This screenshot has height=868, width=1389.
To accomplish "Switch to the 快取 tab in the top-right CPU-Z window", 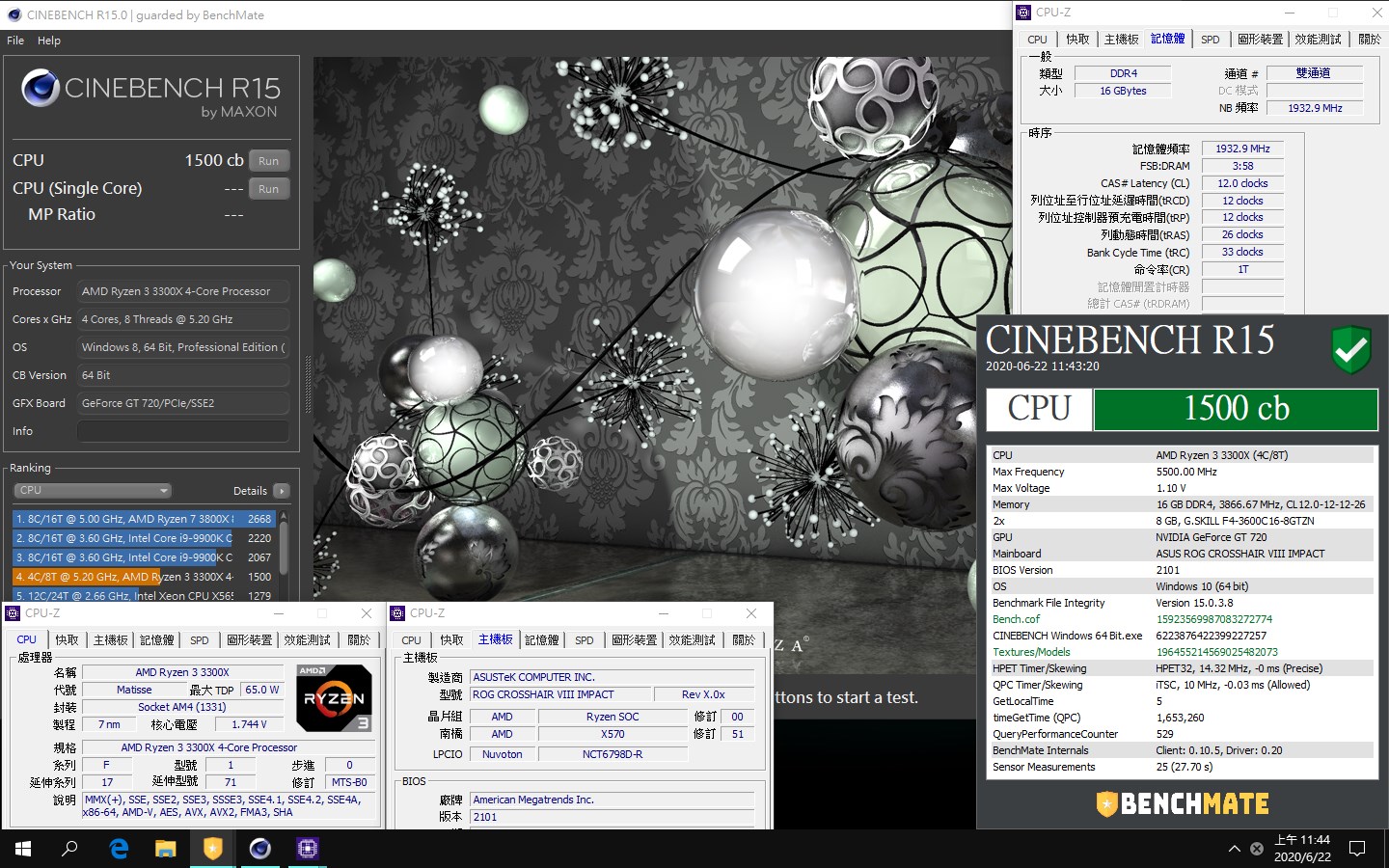I will [x=1077, y=40].
